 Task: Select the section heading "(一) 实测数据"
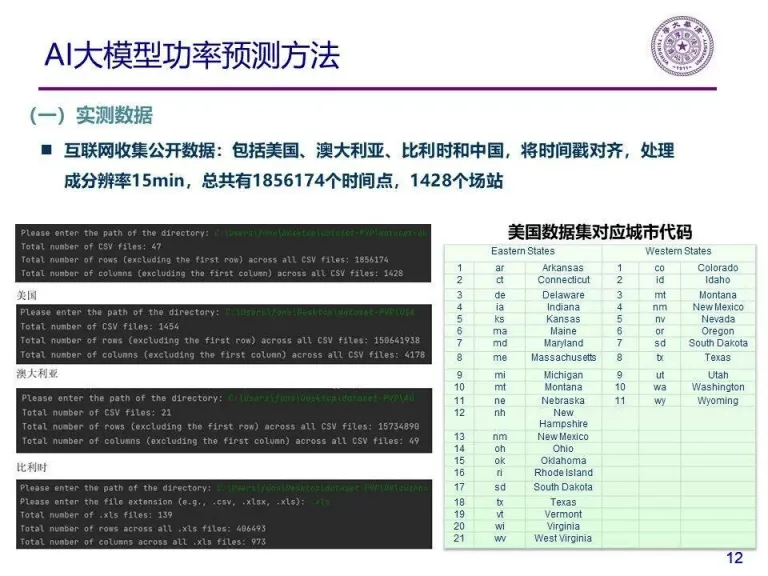[x=91, y=116]
